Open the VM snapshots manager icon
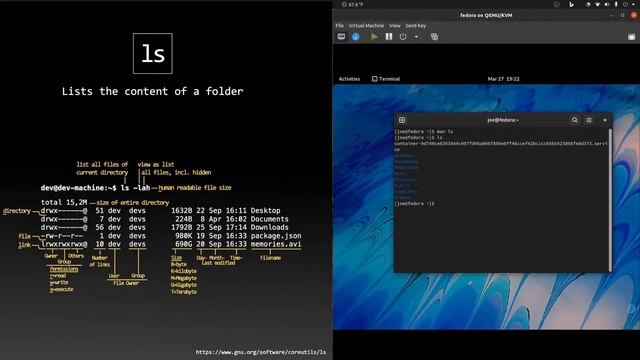Image resolution: width=640 pixels, height=360 pixels. click(434, 37)
